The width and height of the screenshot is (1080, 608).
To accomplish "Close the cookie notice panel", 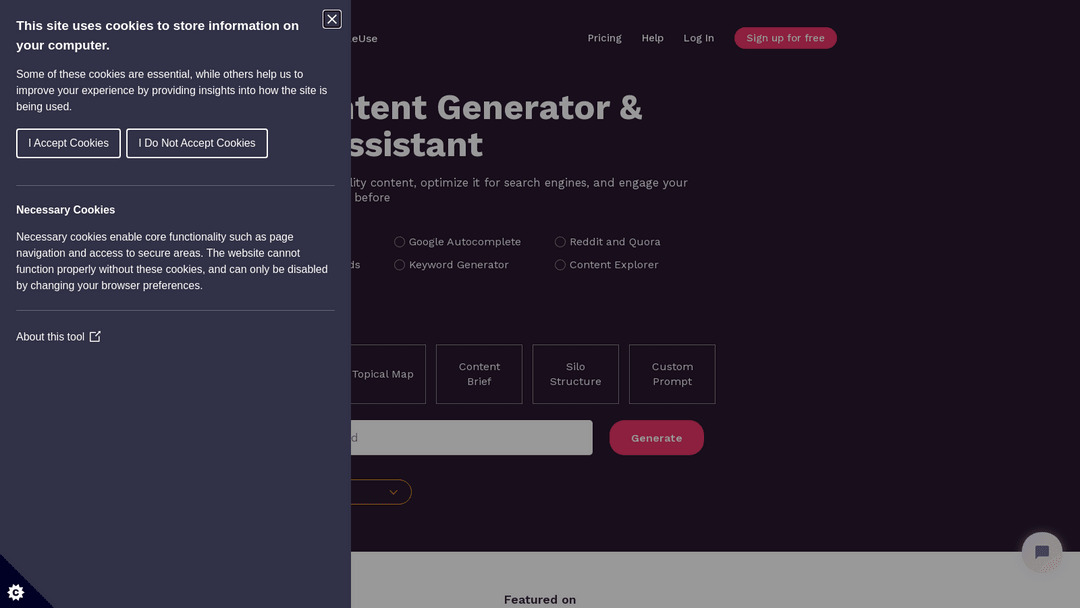I will pyautogui.click(x=332, y=19).
